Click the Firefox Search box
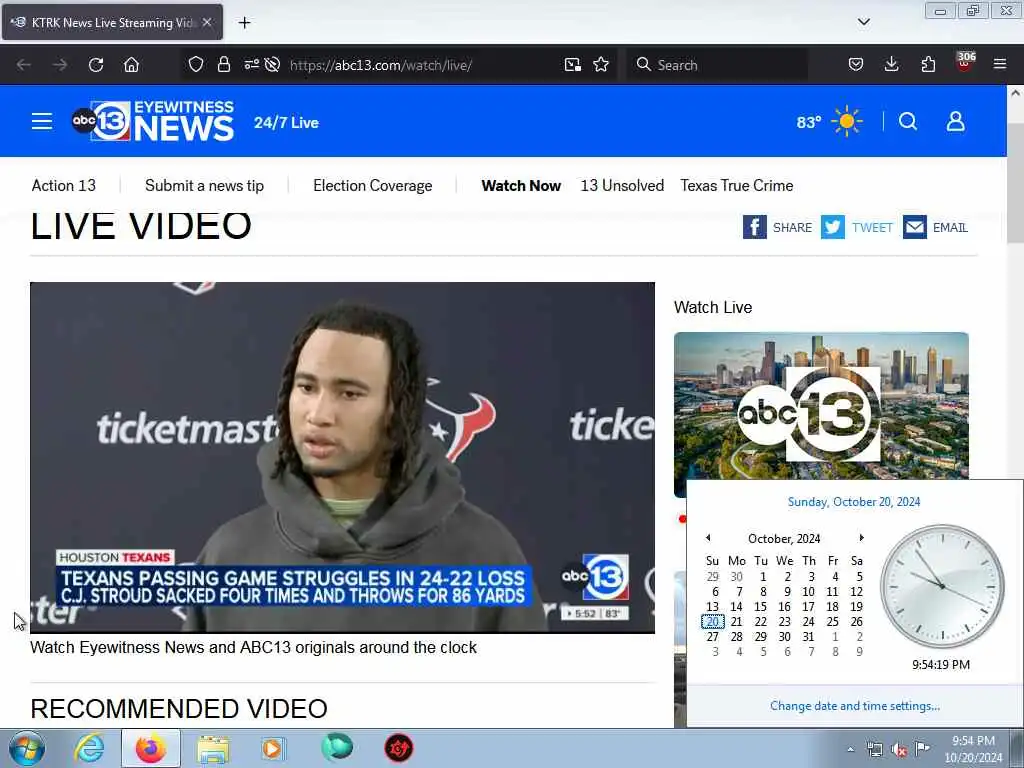 pos(717,65)
